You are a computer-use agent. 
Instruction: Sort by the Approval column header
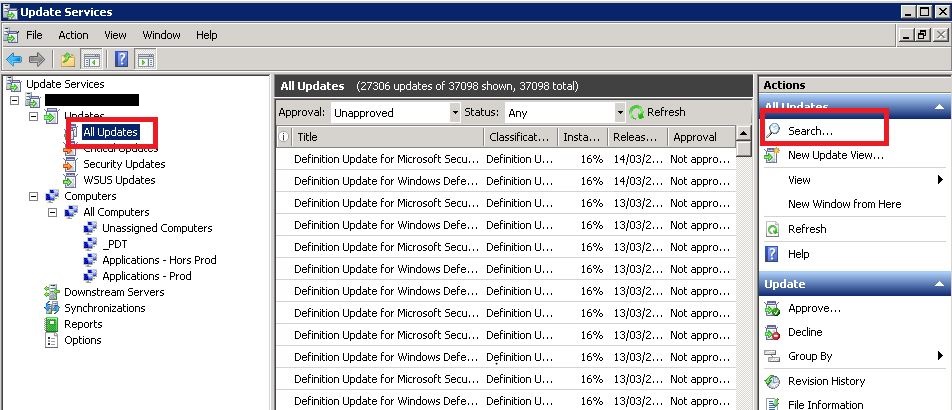(x=701, y=137)
